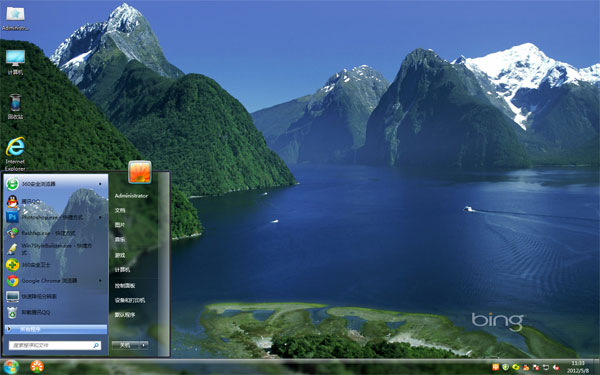Click the search magnifier icon

point(96,346)
